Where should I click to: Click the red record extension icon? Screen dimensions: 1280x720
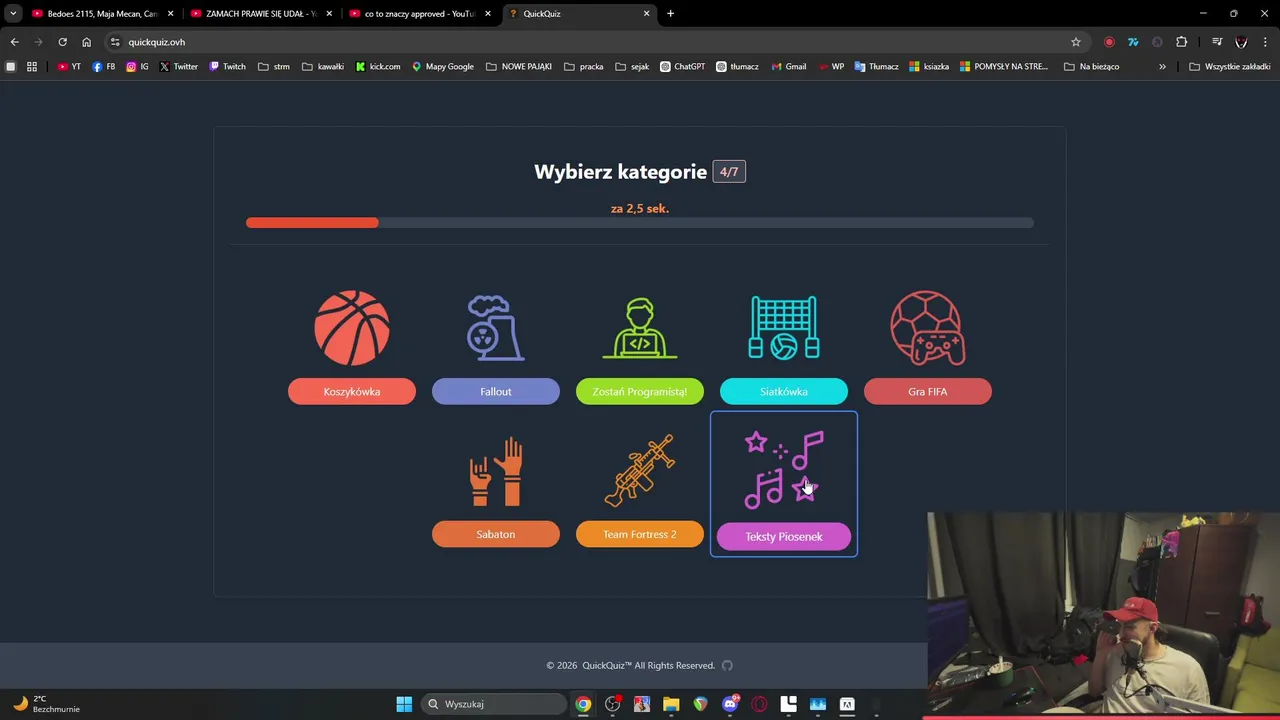pyautogui.click(x=1109, y=42)
